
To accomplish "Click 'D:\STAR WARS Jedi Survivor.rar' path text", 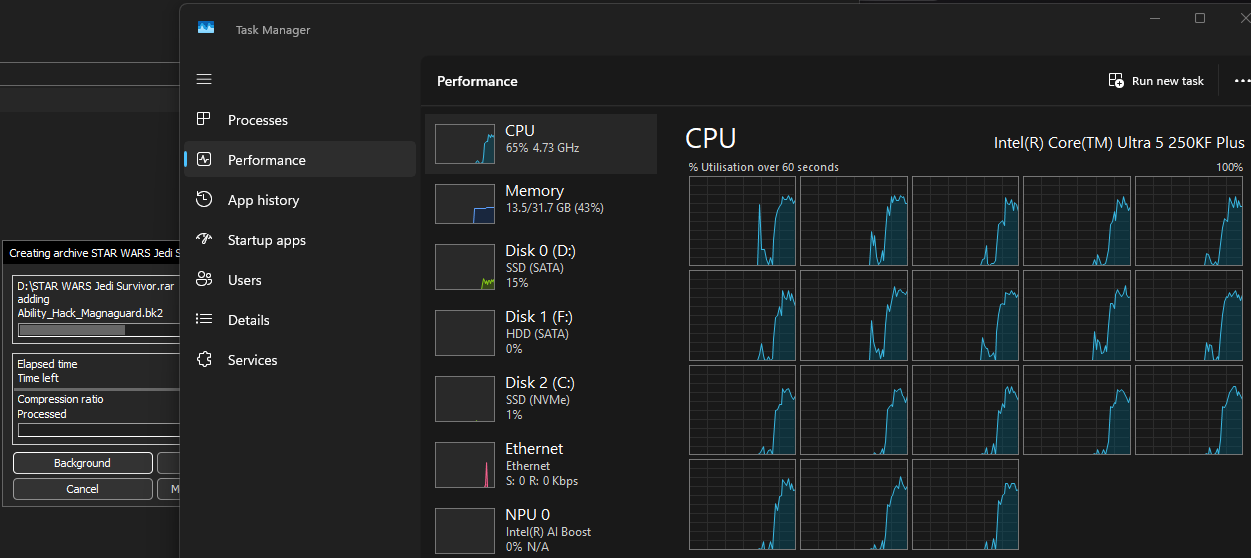I will click(x=95, y=285).
